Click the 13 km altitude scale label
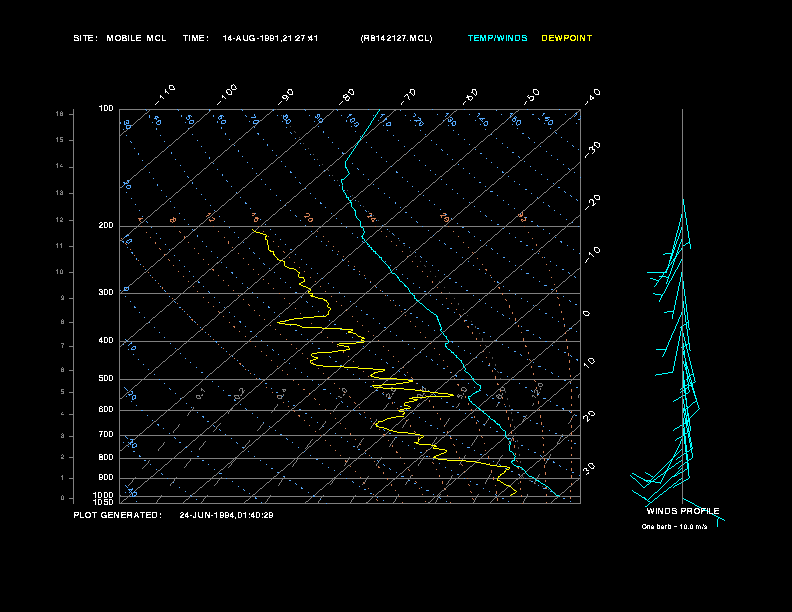This screenshot has height=612, width=792. (x=60, y=193)
